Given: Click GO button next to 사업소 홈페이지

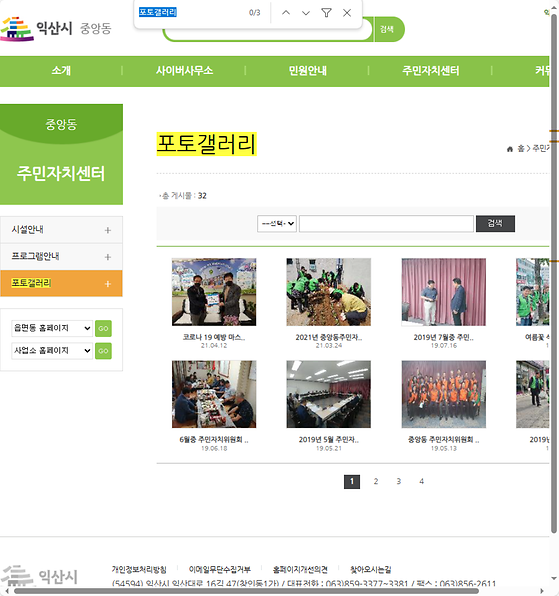Looking at the screenshot, I should pos(103,351).
